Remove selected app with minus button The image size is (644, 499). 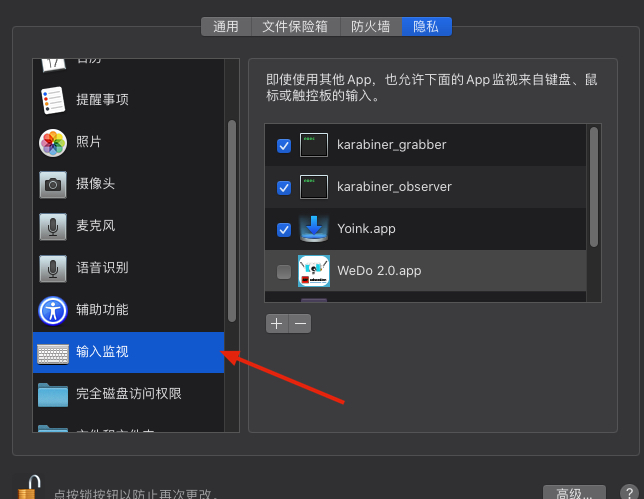pyautogui.click(x=300, y=324)
